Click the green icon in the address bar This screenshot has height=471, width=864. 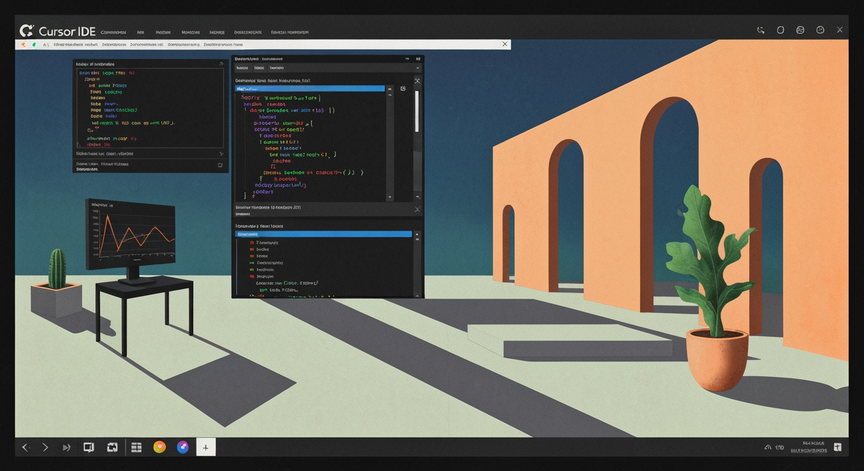point(34,44)
